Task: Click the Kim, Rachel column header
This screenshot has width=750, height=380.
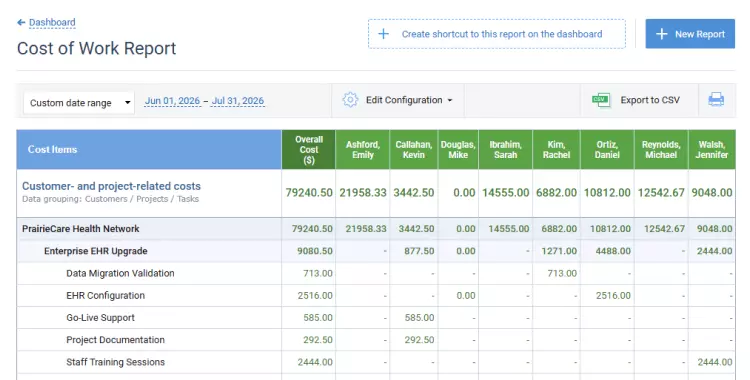Action: point(556,149)
